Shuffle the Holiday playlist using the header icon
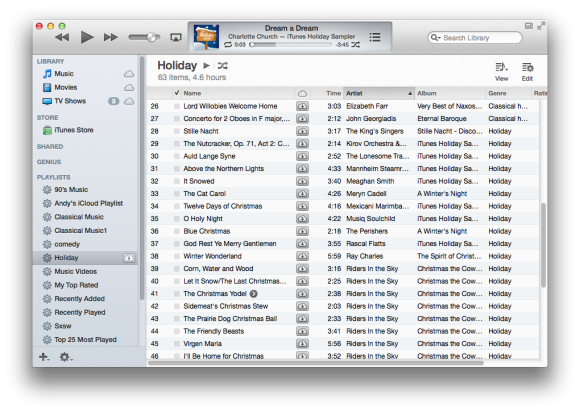Image resolution: width=580 pixels, height=412 pixels. point(223,66)
